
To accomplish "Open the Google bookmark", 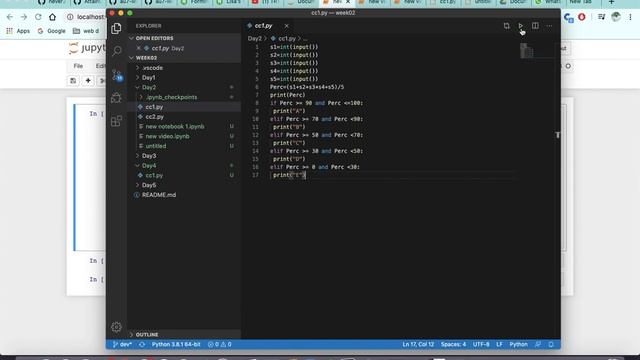I will 51,31.
